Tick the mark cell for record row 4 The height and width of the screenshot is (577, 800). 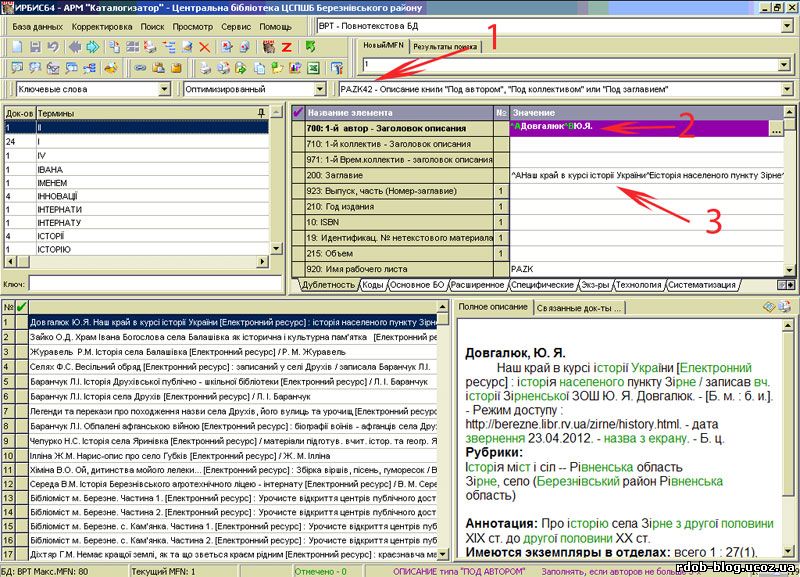point(20,367)
